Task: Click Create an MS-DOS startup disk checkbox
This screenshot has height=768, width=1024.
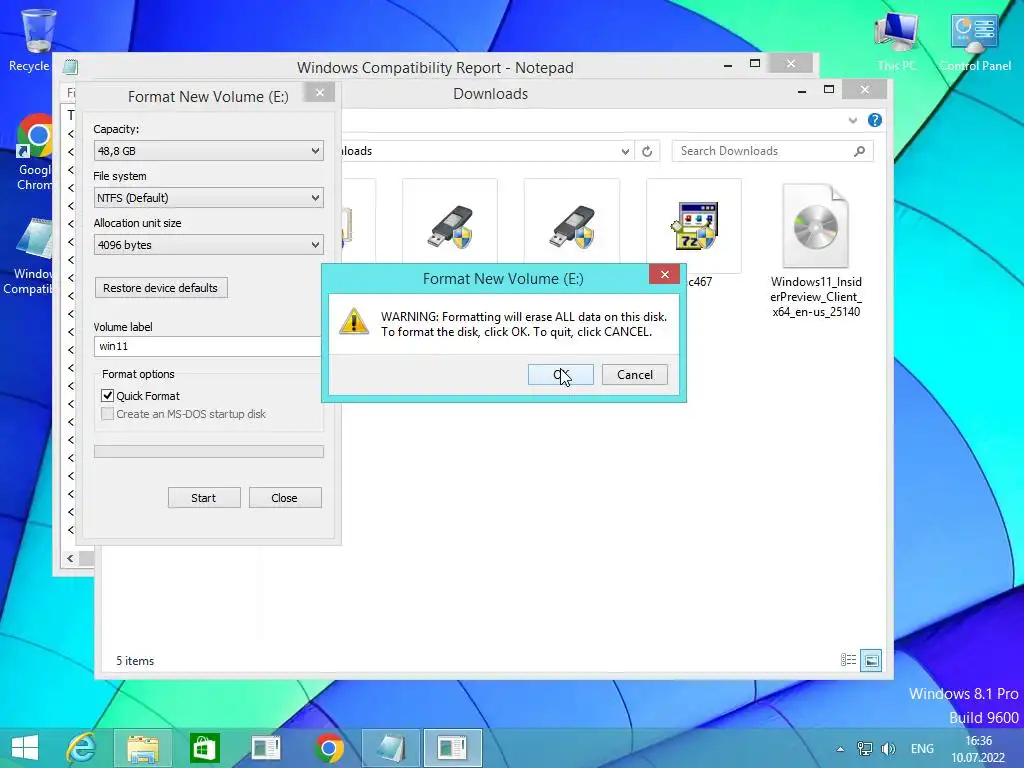Action: click(108, 414)
